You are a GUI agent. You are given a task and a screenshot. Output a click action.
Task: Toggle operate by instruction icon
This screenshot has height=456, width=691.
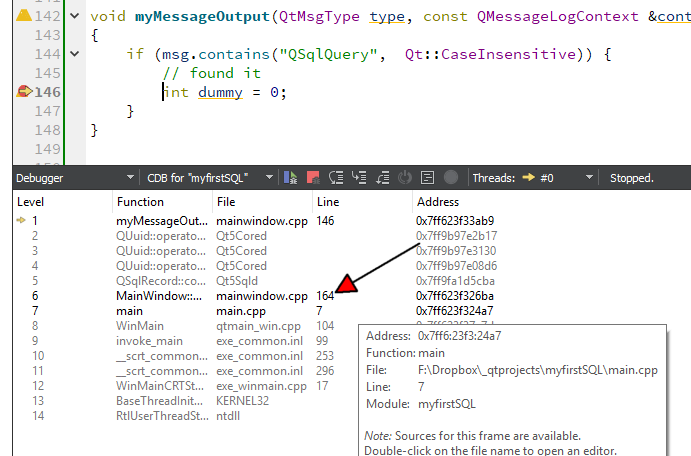(427, 178)
